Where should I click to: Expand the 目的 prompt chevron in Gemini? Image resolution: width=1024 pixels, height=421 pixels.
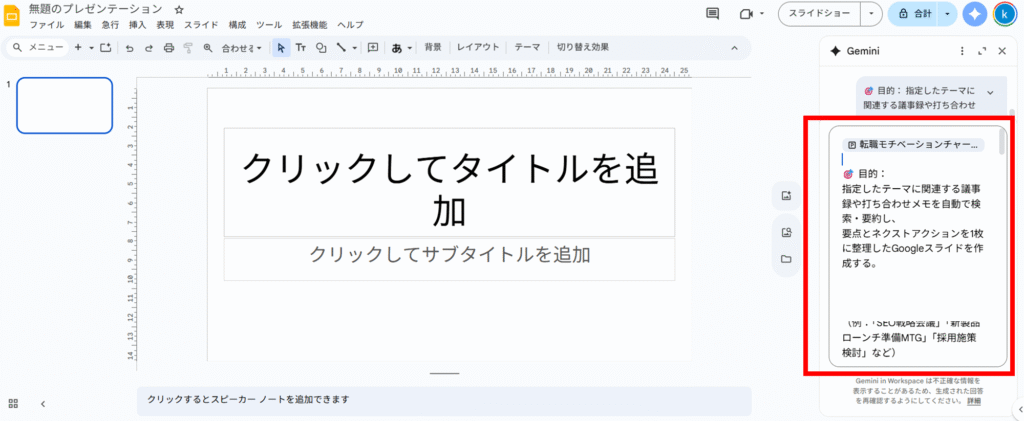pos(990,92)
